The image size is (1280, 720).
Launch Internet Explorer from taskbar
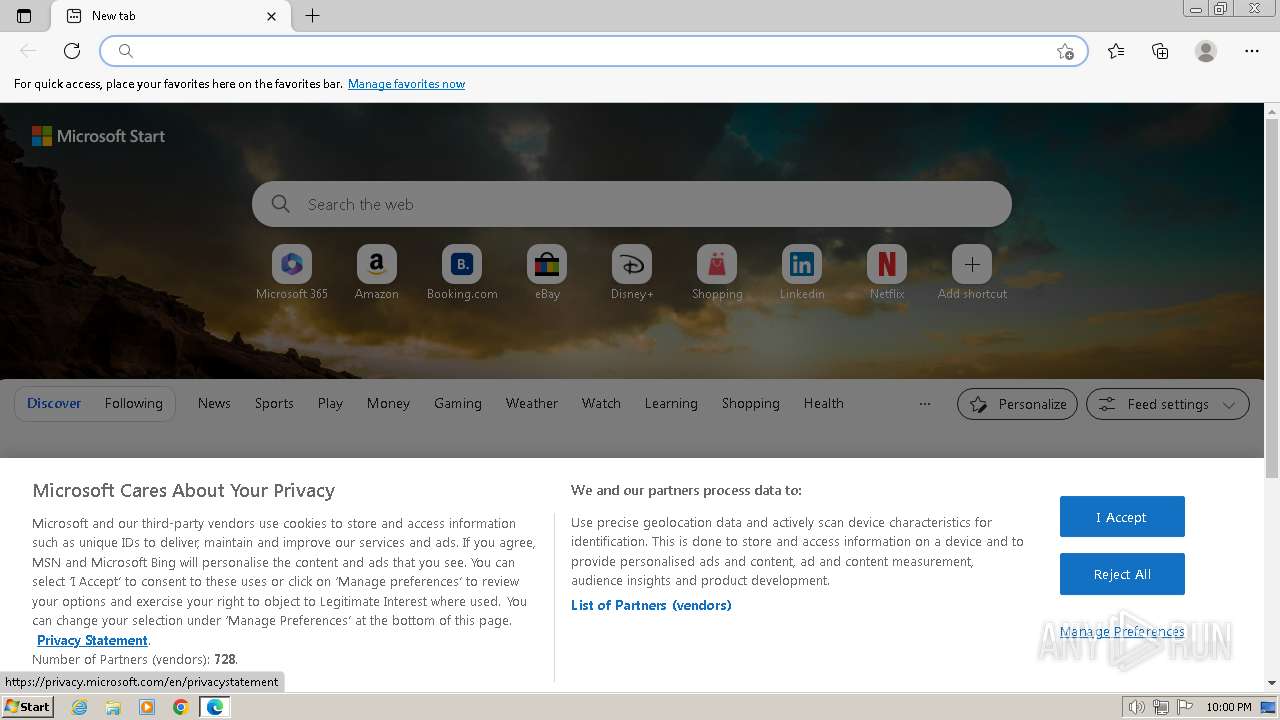point(80,707)
